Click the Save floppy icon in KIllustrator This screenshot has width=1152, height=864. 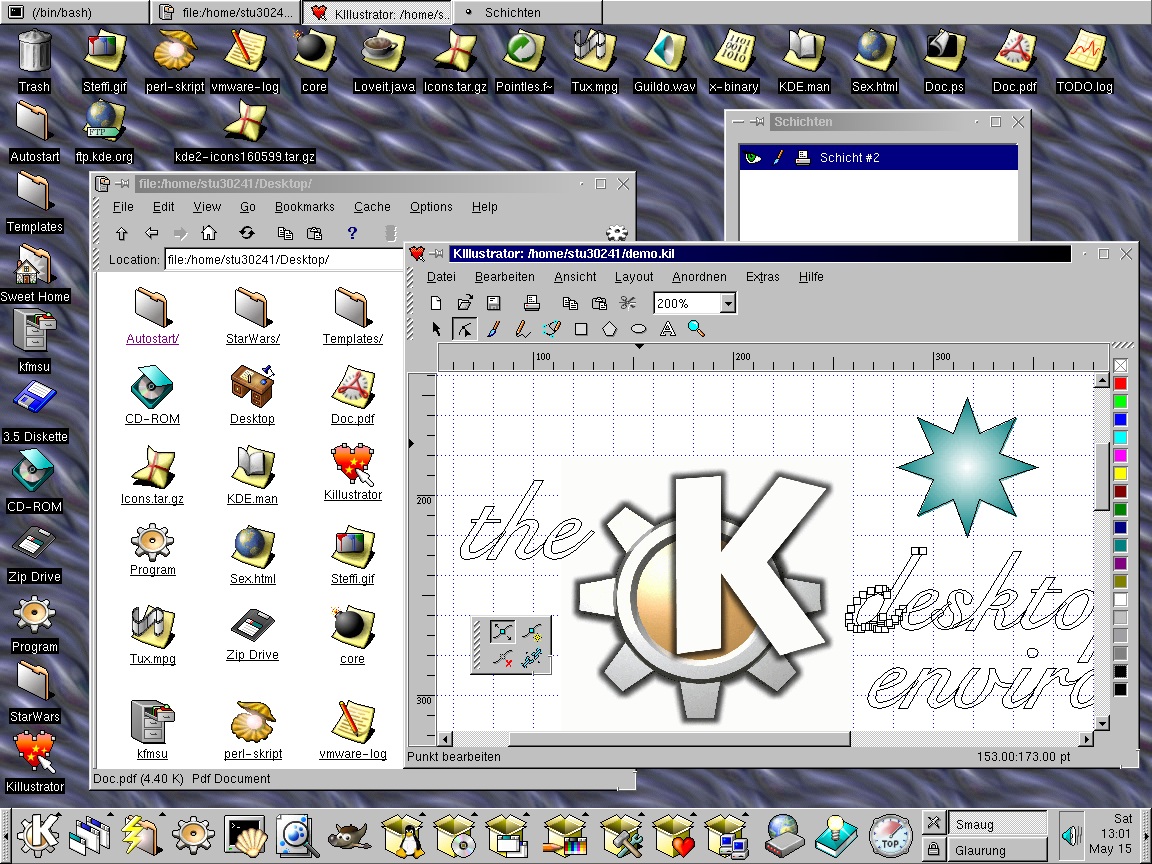pyautogui.click(x=493, y=303)
